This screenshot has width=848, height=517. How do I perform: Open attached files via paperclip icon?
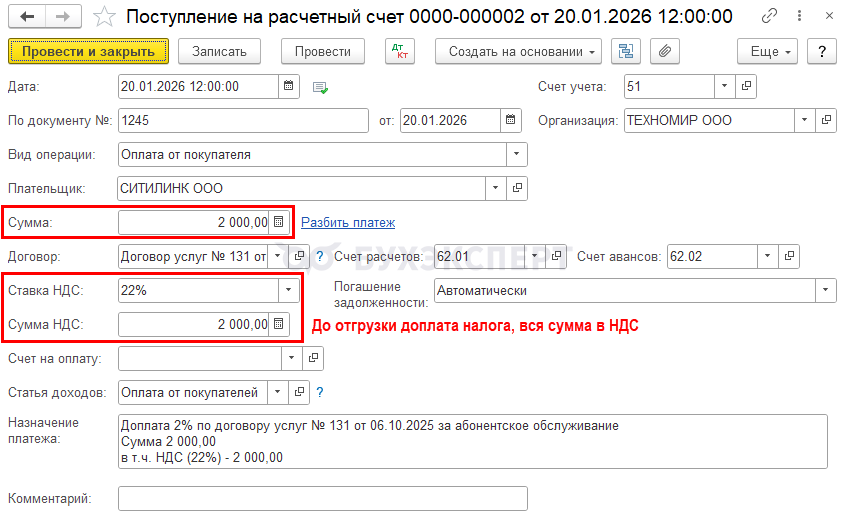(x=665, y=51)
